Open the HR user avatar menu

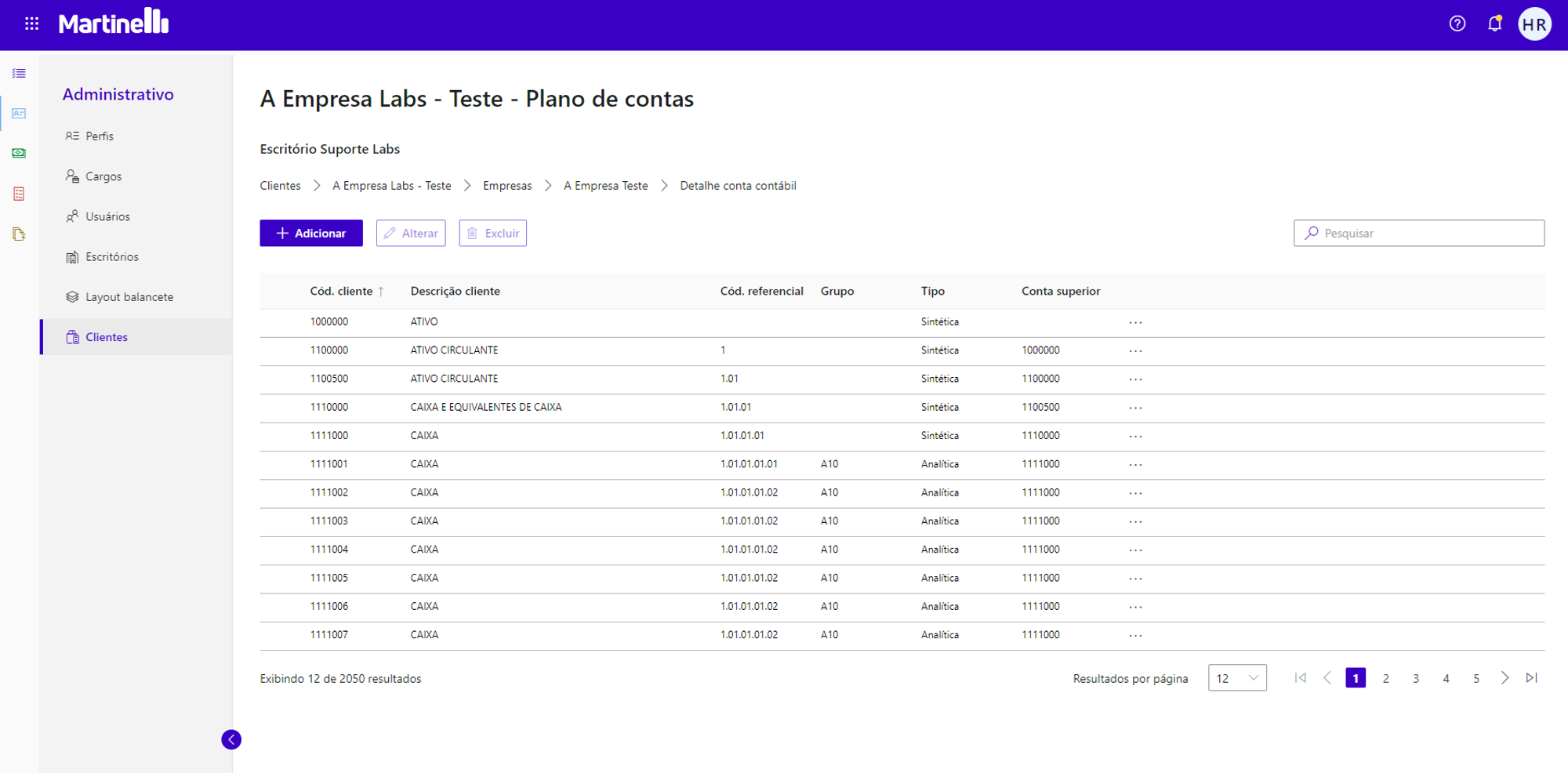(x=1534, y=24)
